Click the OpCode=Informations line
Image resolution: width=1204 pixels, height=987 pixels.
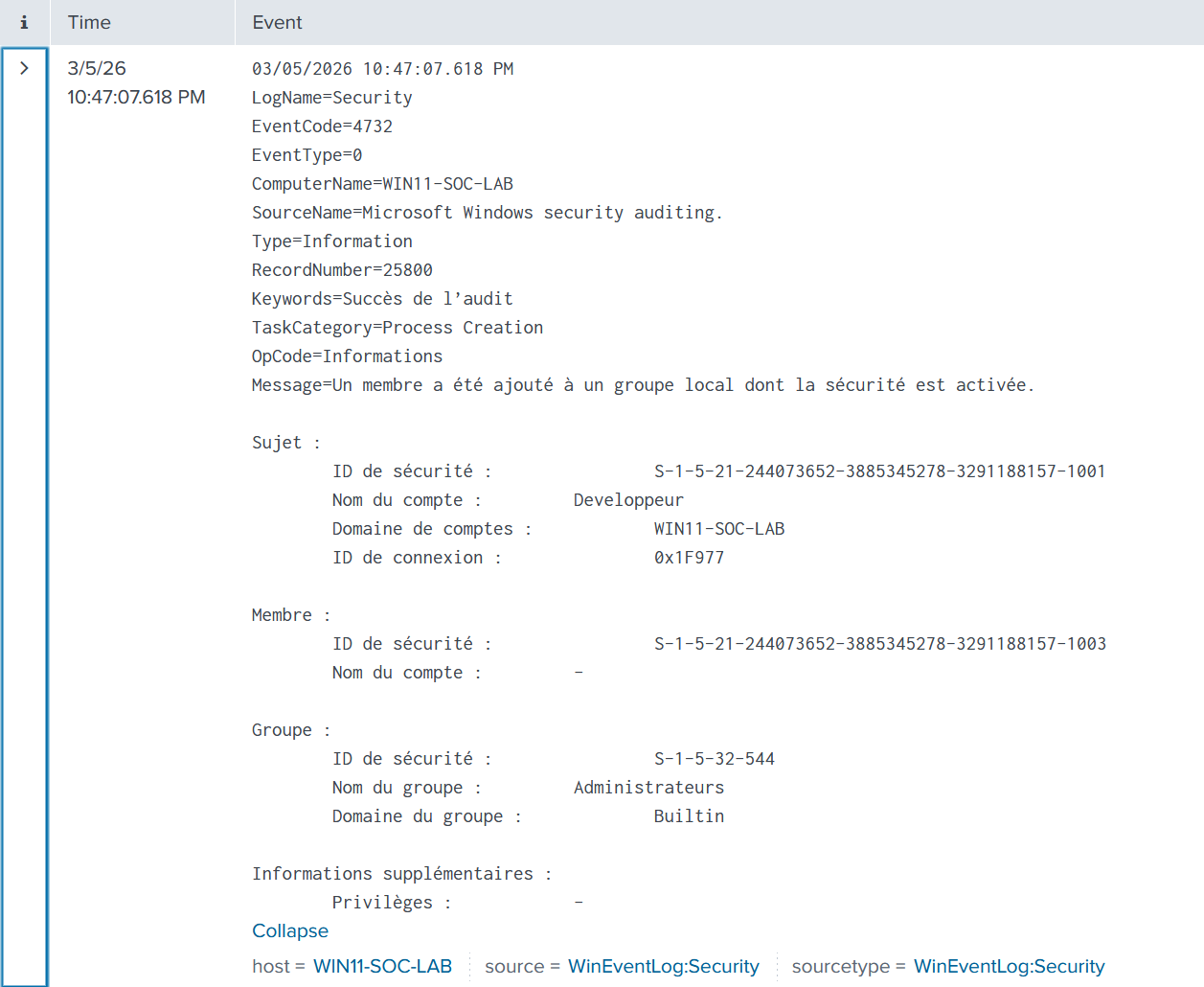[x=347, y=356]
